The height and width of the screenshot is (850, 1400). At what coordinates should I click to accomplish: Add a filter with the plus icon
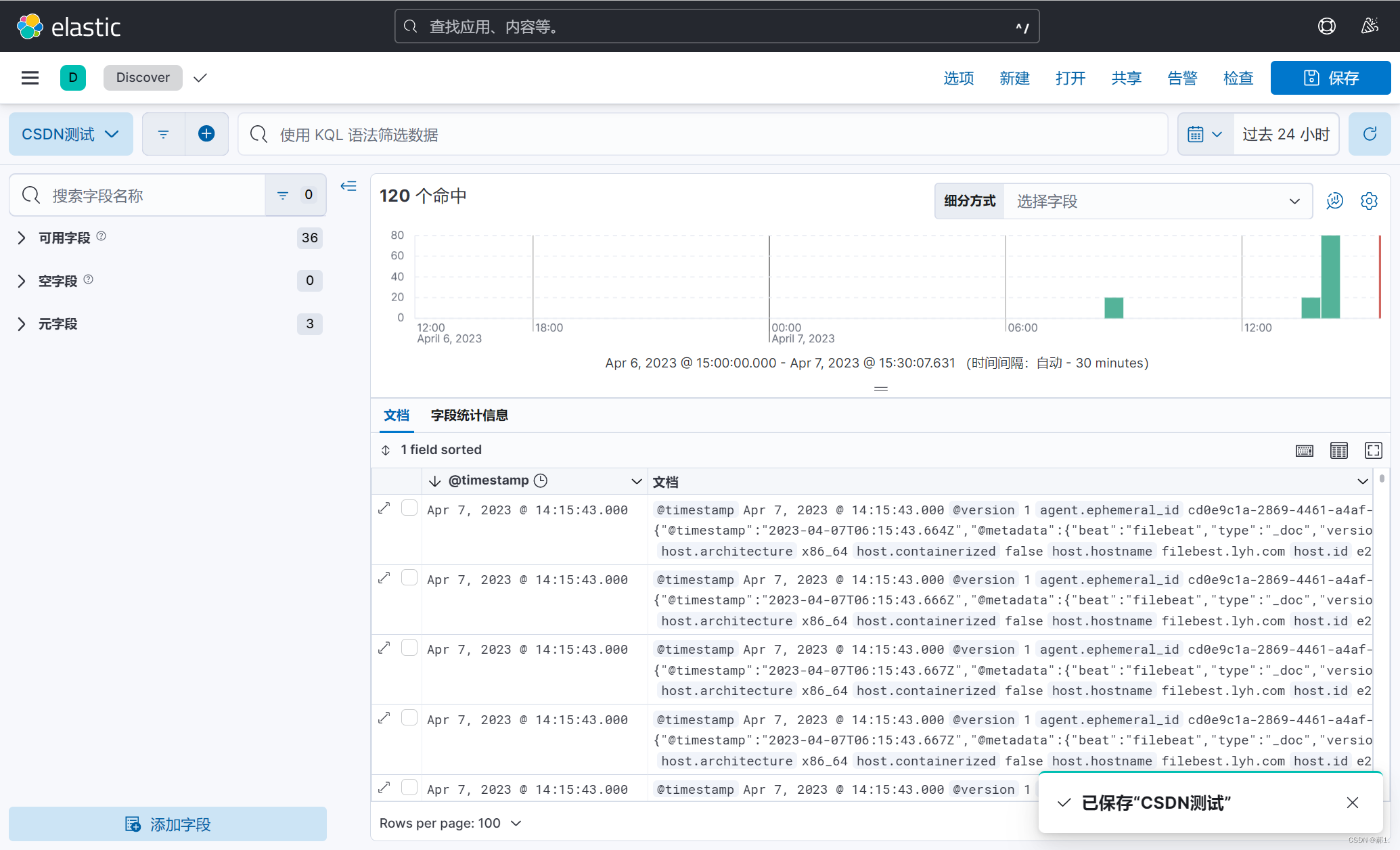(x=206, y=134)
